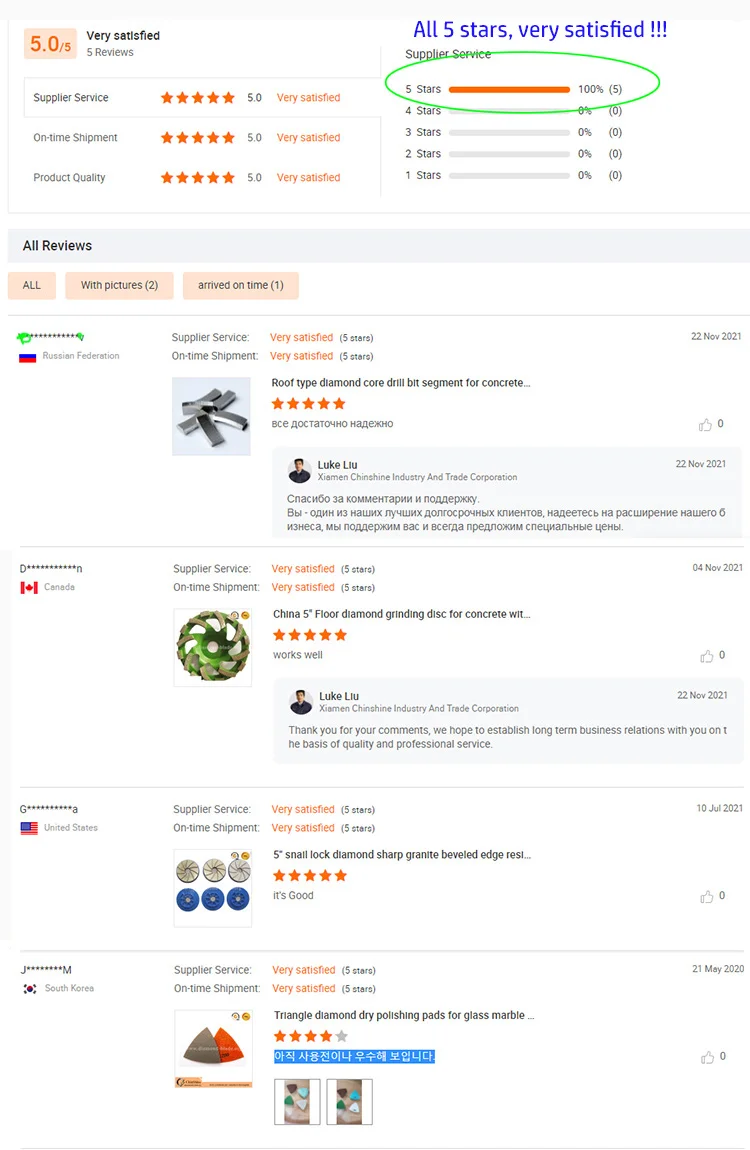Click the 3 Stars rating bar
This screenshot has height=1150, width=750.
tap(510, 133)
